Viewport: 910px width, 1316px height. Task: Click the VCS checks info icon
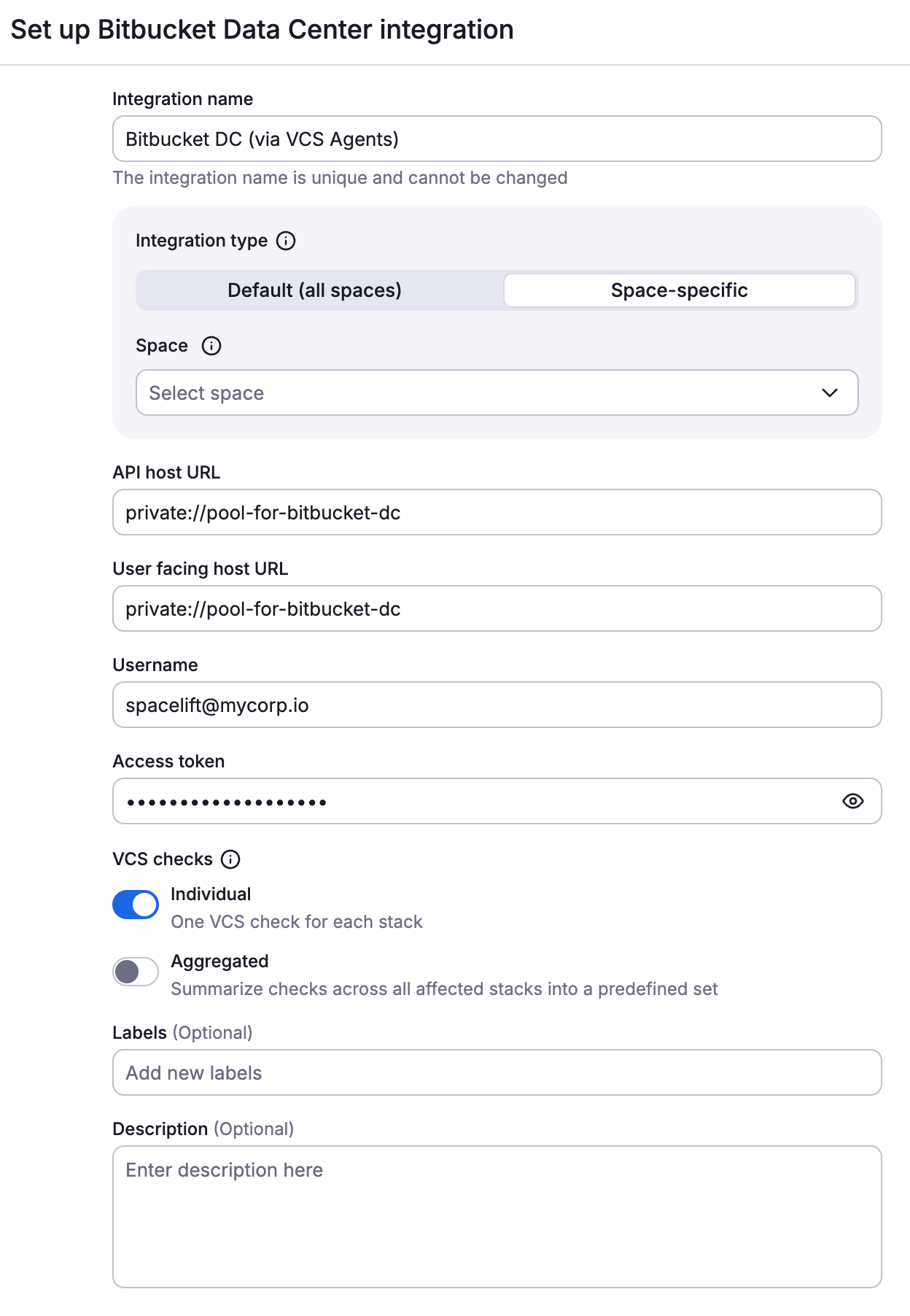pyautogui.click(x=230, y=859)
